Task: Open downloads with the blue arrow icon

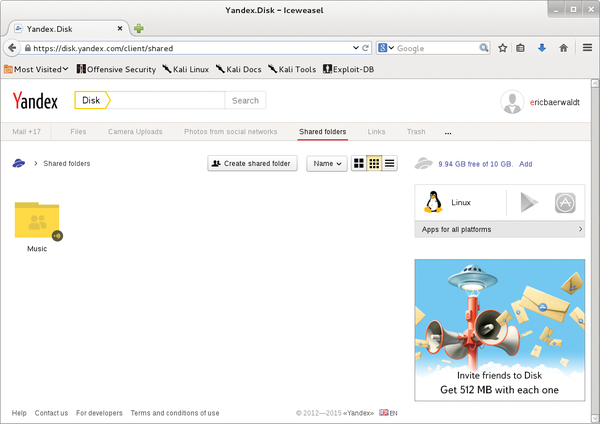Action: [x=541, y=48]
